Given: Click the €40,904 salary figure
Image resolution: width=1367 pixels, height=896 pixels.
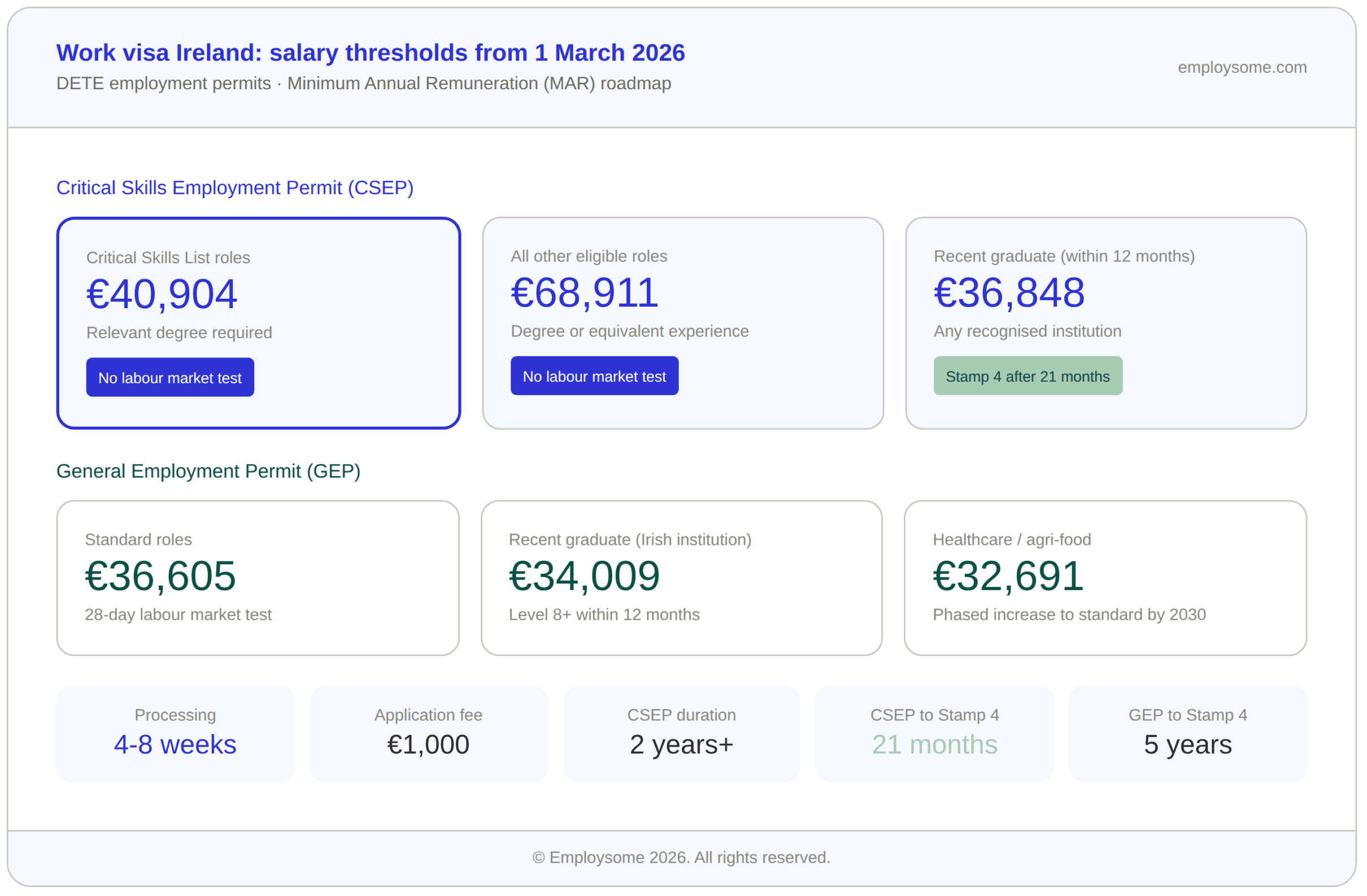Looking at the screenshot, I should click(162, 294).
